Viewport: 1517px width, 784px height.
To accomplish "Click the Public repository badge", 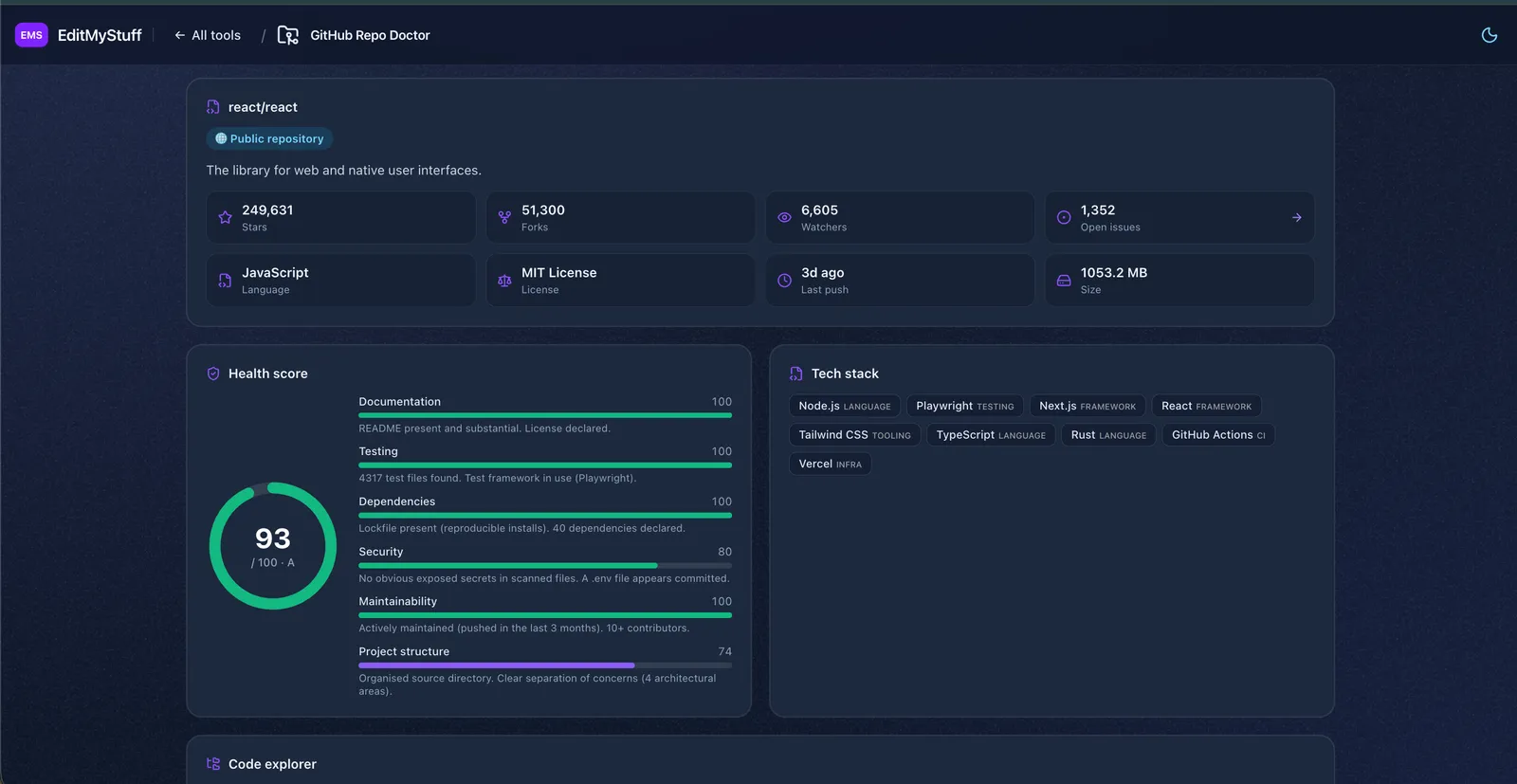I will coord(269,138).
